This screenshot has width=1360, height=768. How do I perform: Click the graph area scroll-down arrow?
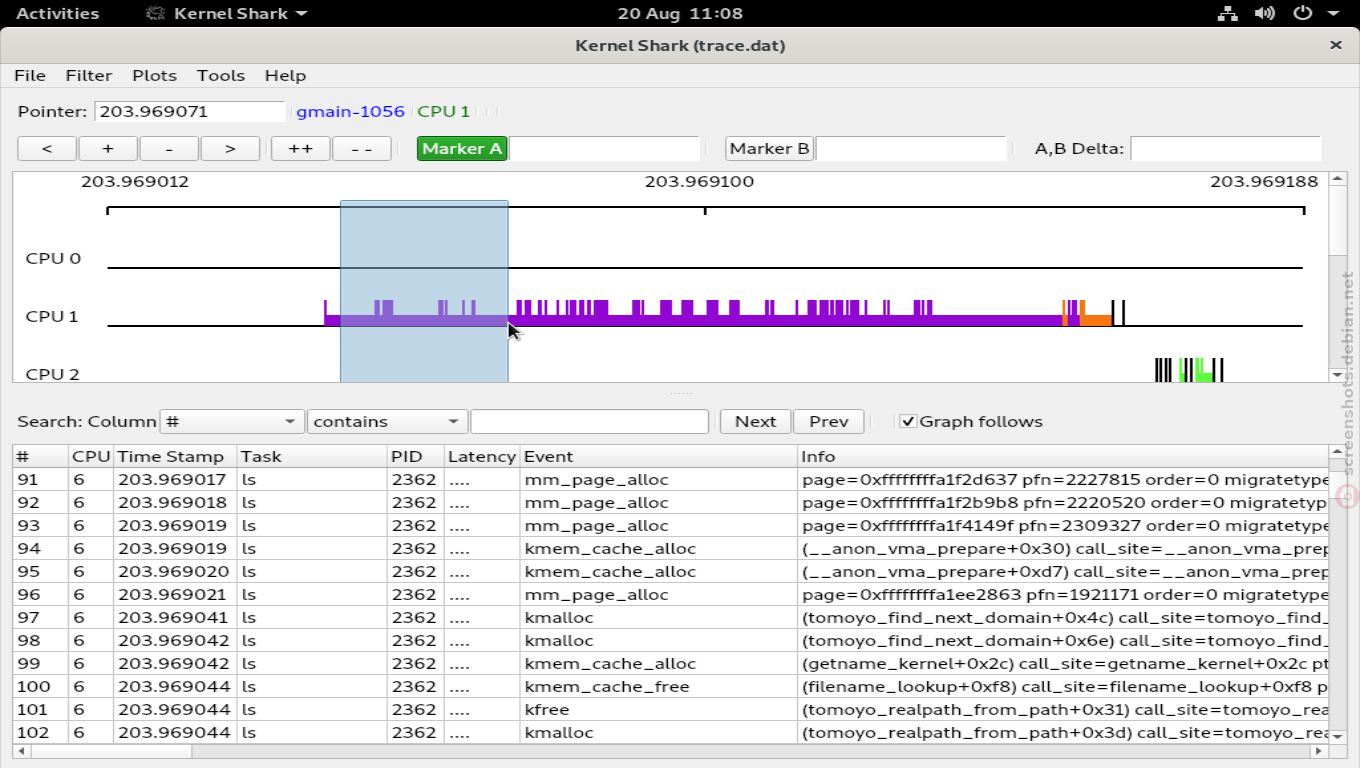[x=1337, y=375]
